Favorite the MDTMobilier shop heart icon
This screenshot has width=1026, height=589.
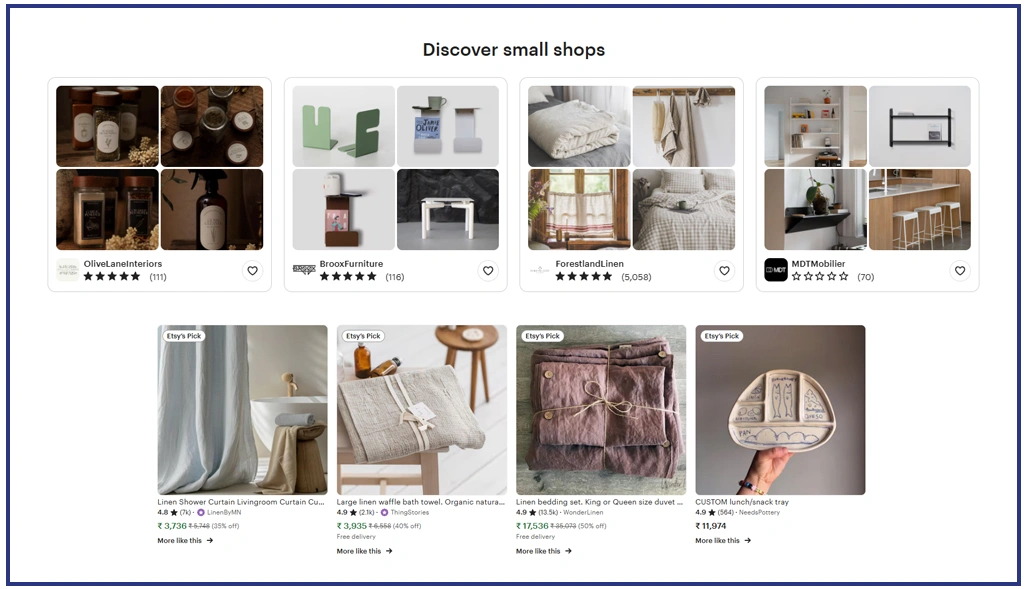coord(960,270)
